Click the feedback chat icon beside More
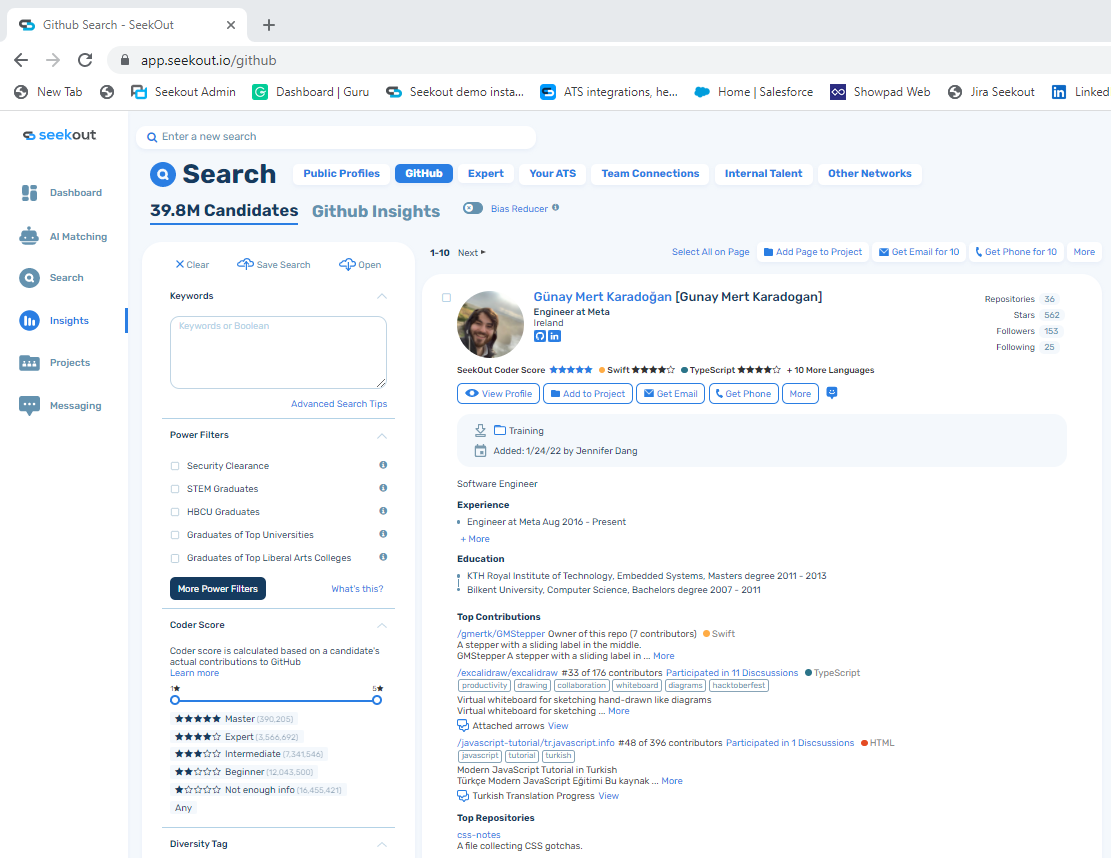Screen dimensions: 1111x858 click(x=832, y=394)
